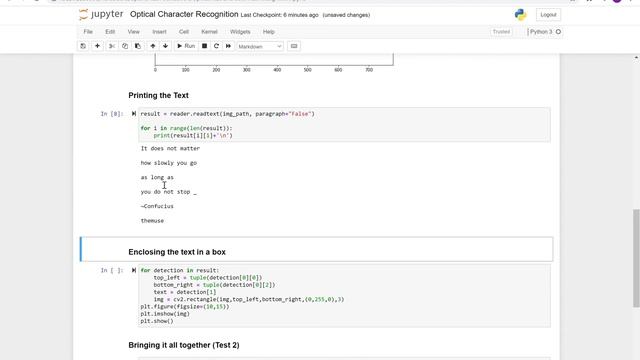Screen dimensions: 640x360
Task: Click the Logout button
Action: tap(548, 15)
